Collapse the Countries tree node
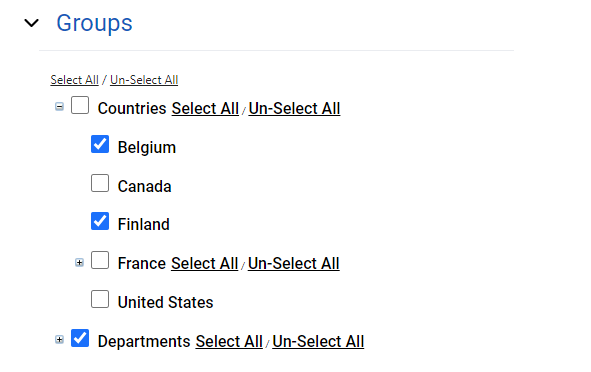This screenshot has width=591, height=372. point(59,107)
